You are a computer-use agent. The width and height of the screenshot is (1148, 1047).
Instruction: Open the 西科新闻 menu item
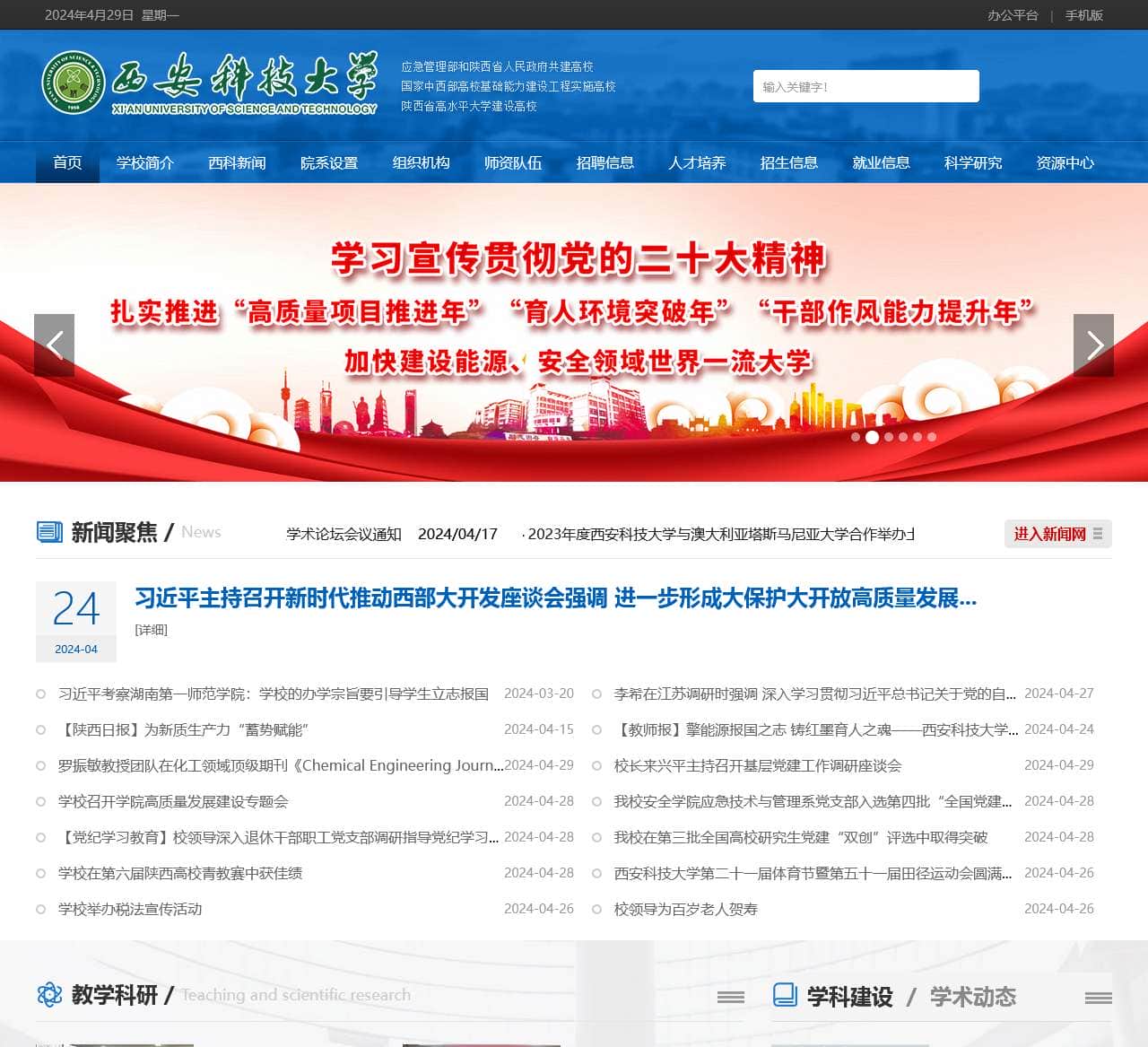237,162
